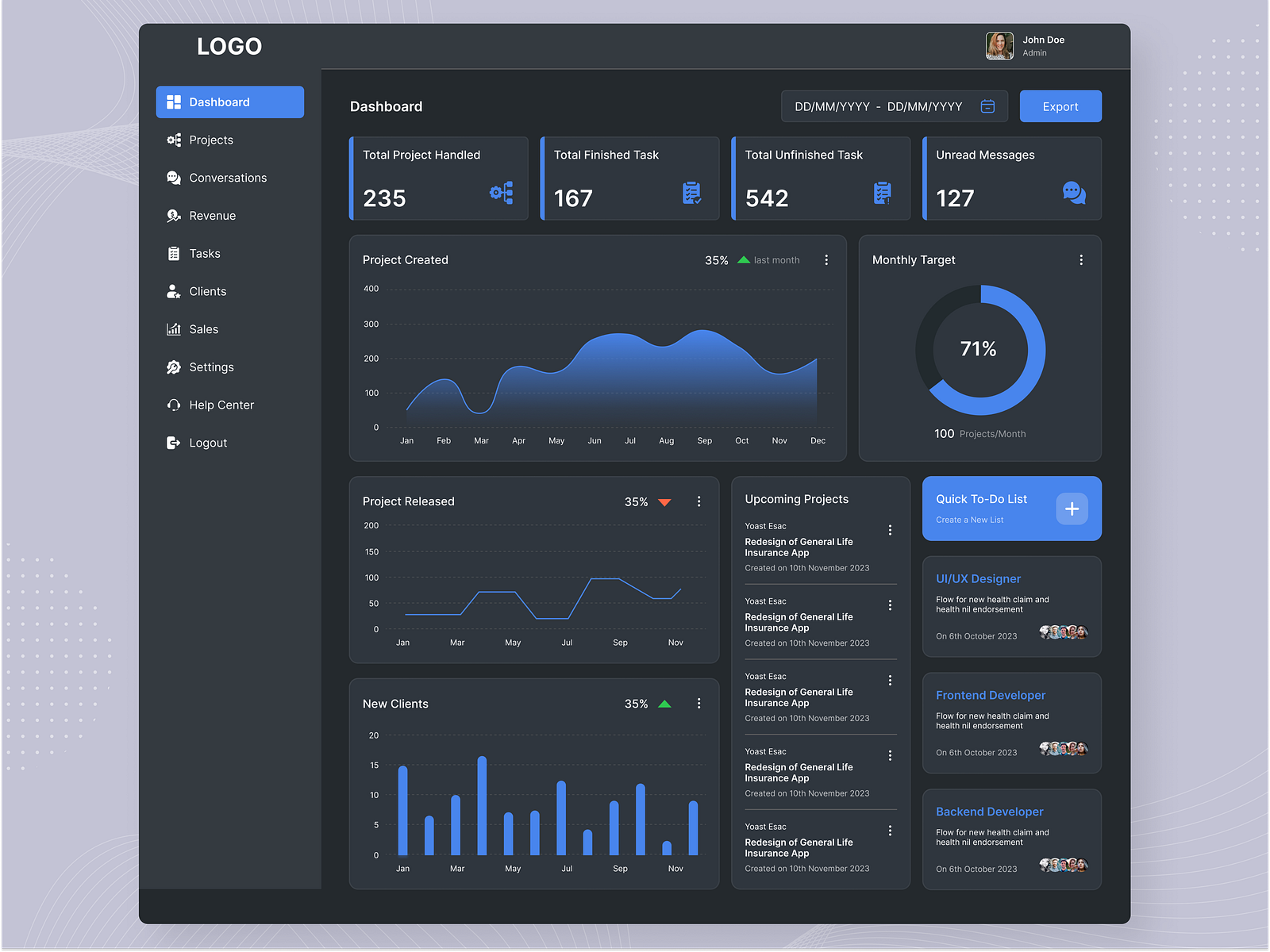
Task: Open Conversations via the speech-bubble icon
Action: pyautogui.click(x=174, y=178)
